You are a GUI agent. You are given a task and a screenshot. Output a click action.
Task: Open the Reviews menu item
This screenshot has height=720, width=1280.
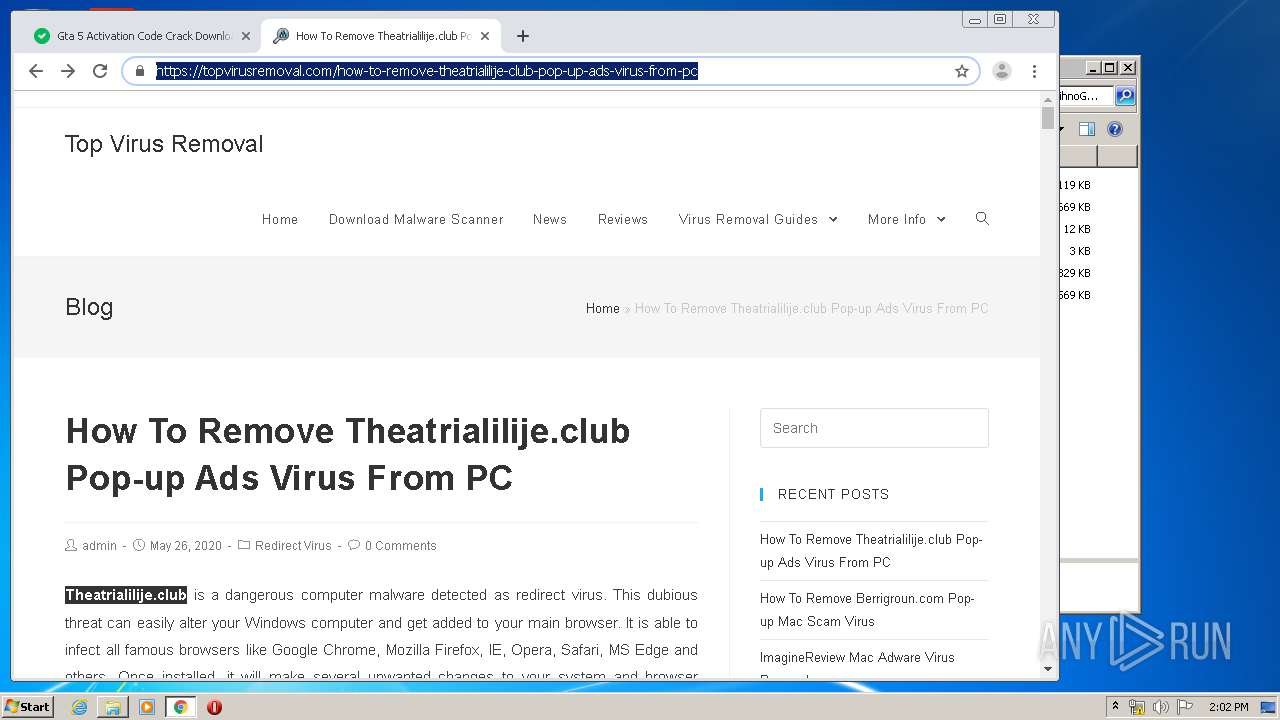(x=623, y=219)
